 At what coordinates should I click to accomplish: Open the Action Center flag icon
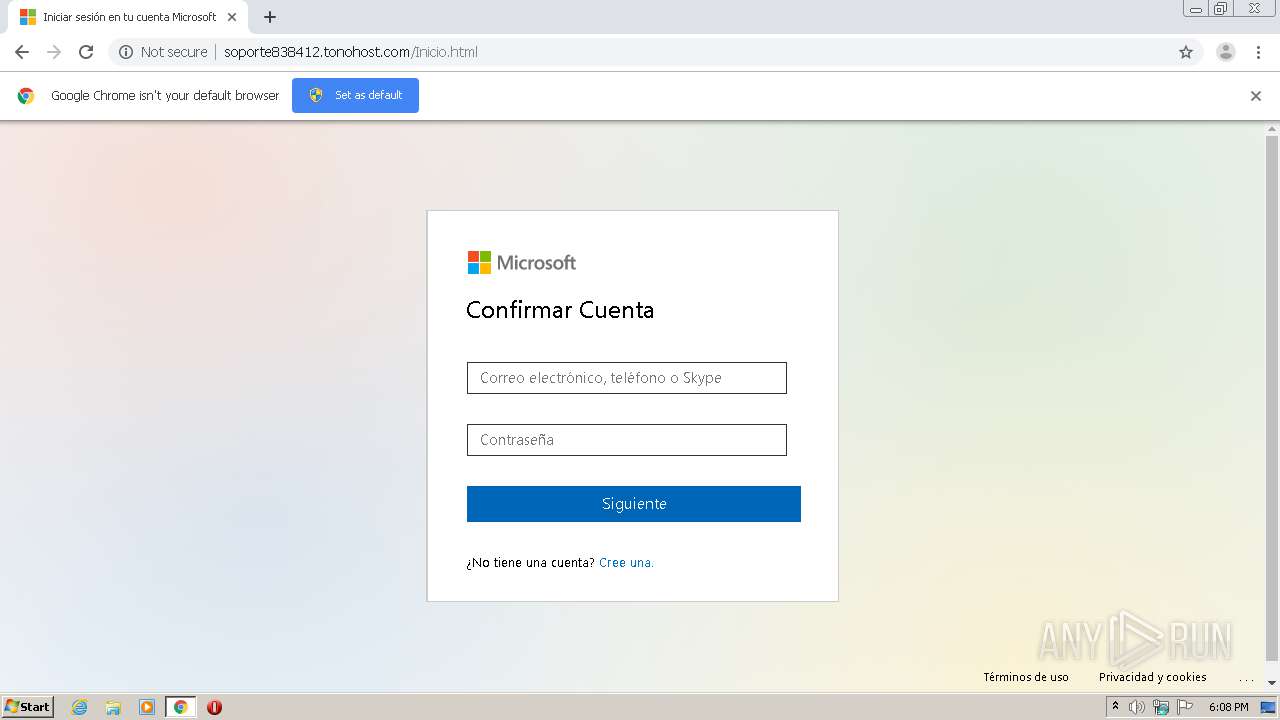[1185, 707]
